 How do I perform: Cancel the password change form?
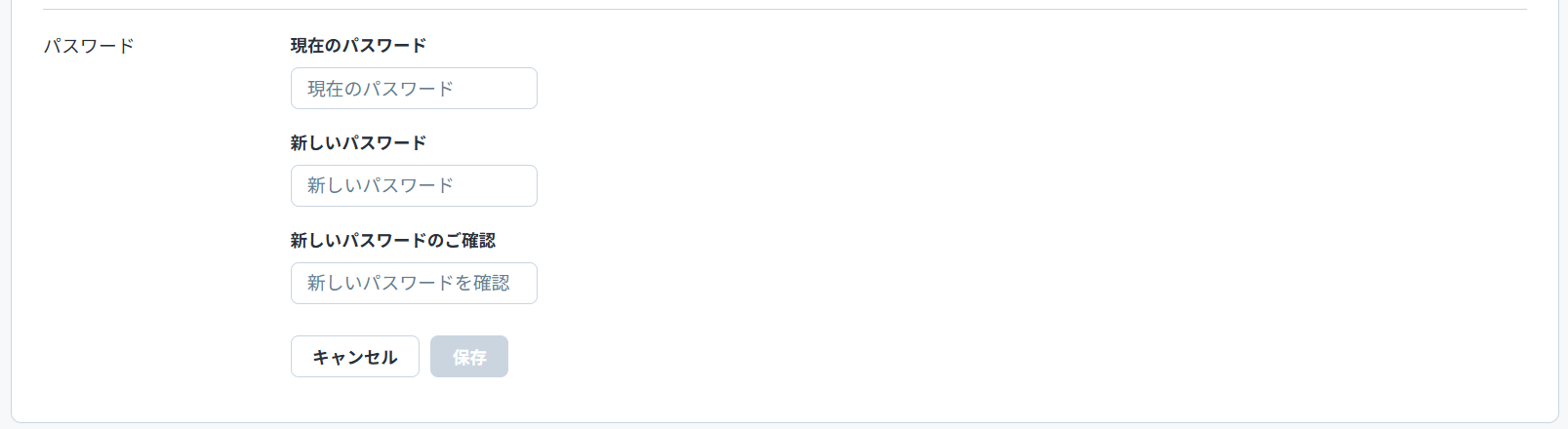355,357
